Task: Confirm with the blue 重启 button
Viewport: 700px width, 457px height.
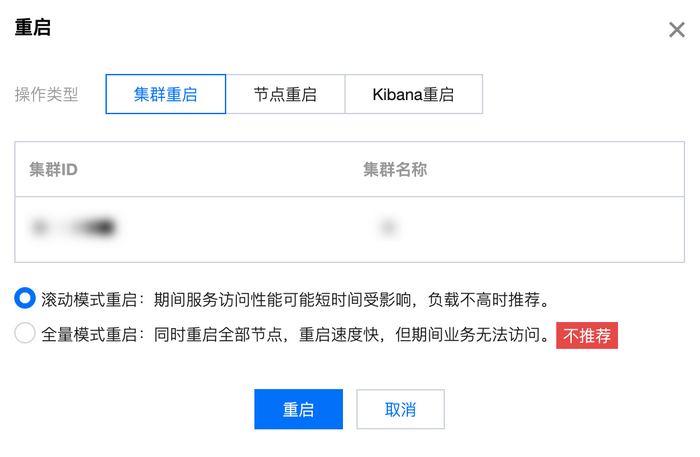Action: [x=298, y=409]
